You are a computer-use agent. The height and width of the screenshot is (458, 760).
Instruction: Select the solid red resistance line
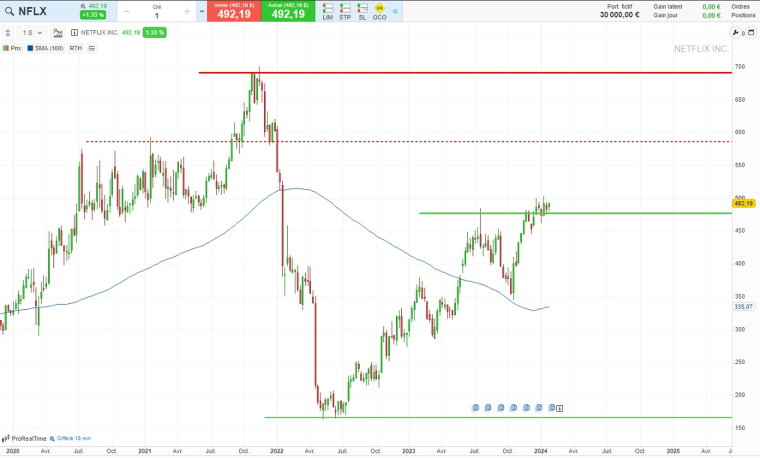465,73
